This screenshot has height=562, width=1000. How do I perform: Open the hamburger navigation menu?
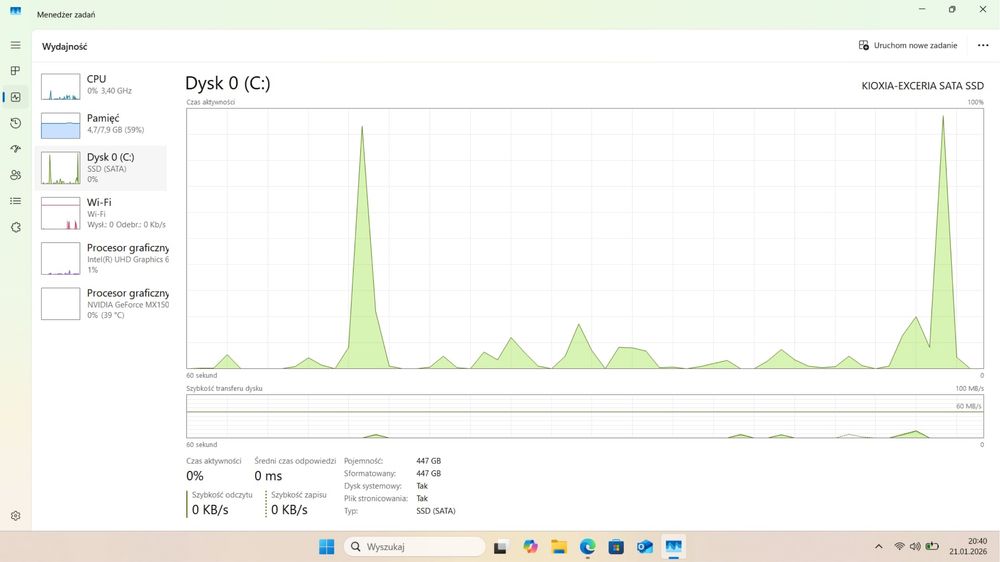[x=15, y=45]
